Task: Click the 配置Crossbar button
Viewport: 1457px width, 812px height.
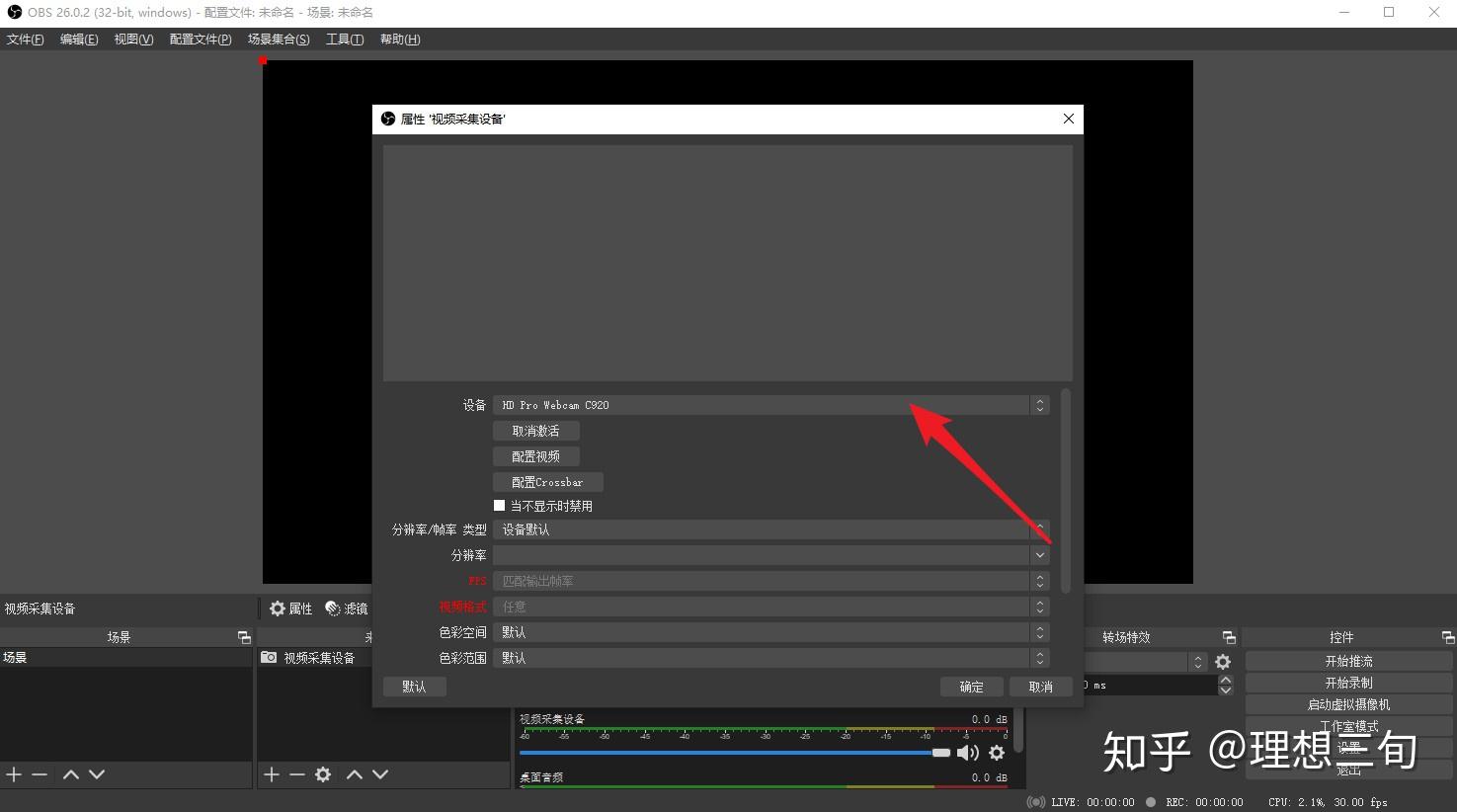Action: click(548, 482)
